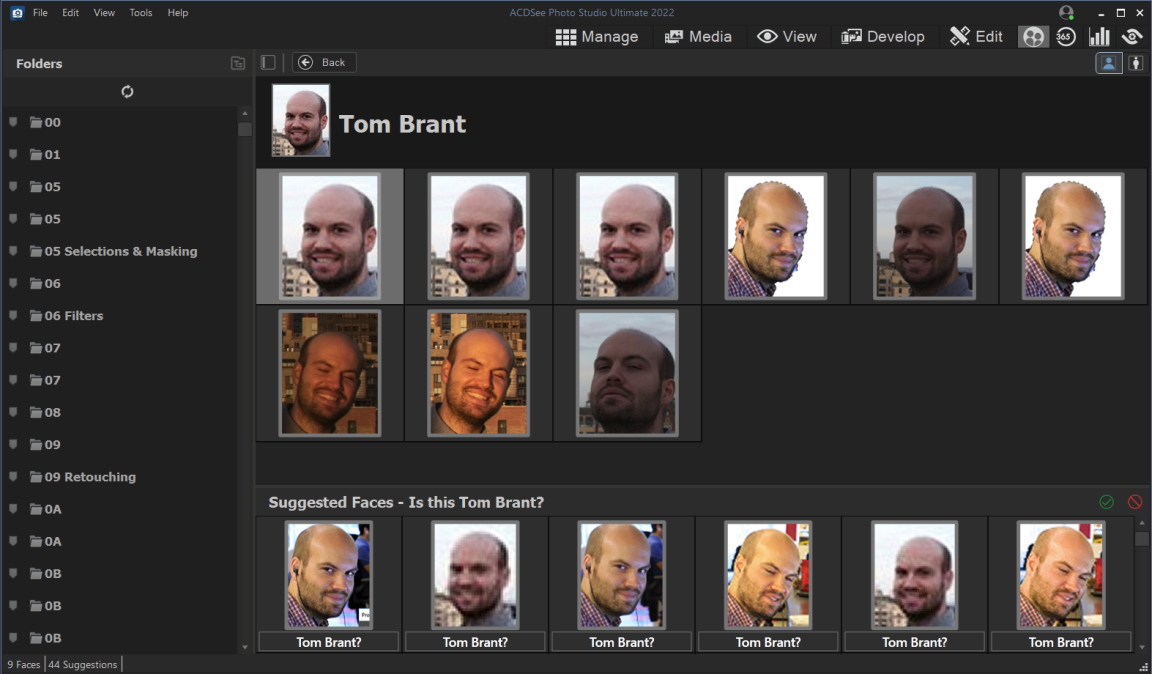The width and height of the screenshot is (1152, 674).
Task: Click the first 'Tom Brant?' suggestion label
Action: (329, 642)
